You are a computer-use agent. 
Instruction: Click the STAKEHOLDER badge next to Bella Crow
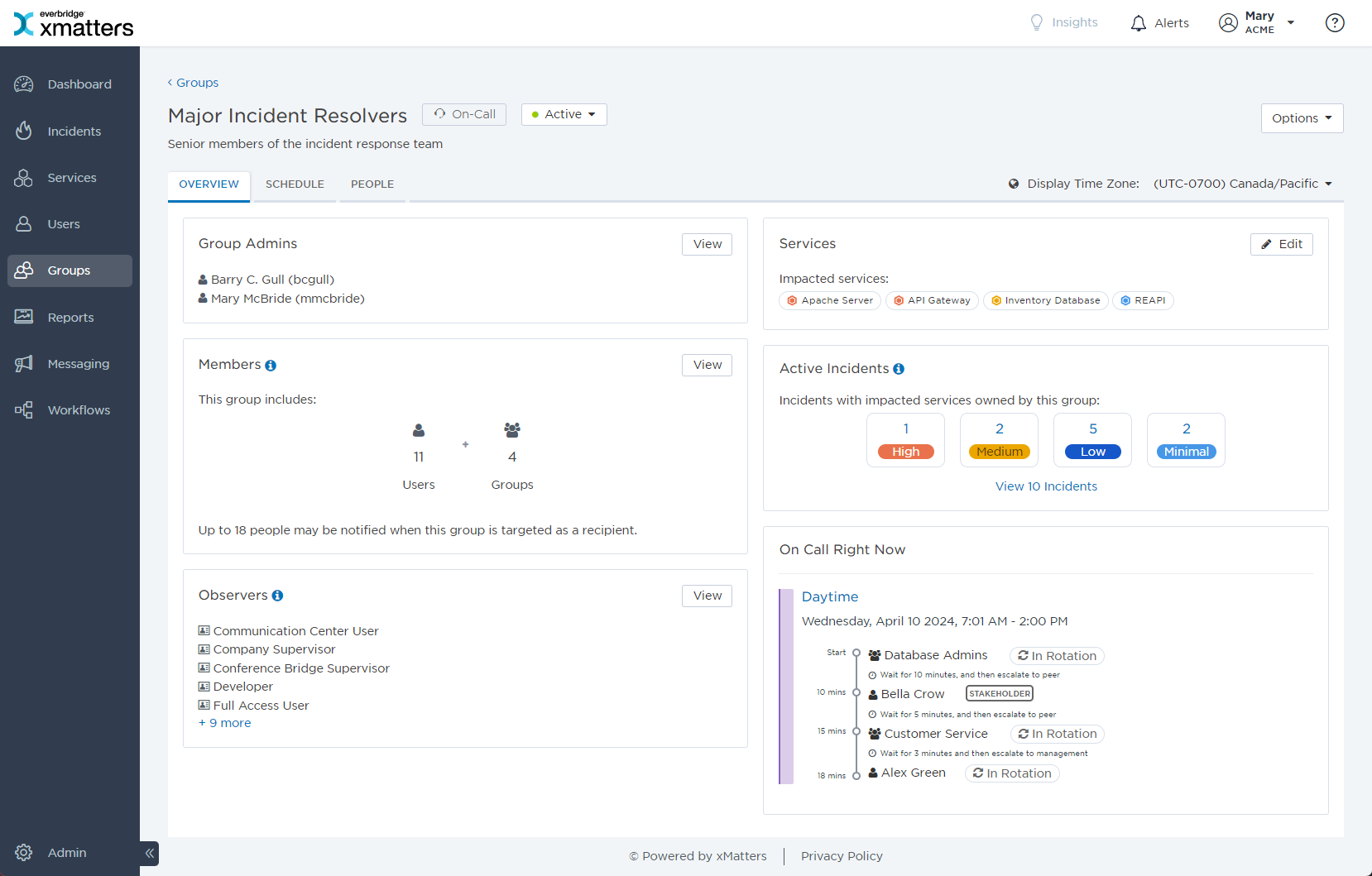pyautogui.click(x=1000, y=694)
